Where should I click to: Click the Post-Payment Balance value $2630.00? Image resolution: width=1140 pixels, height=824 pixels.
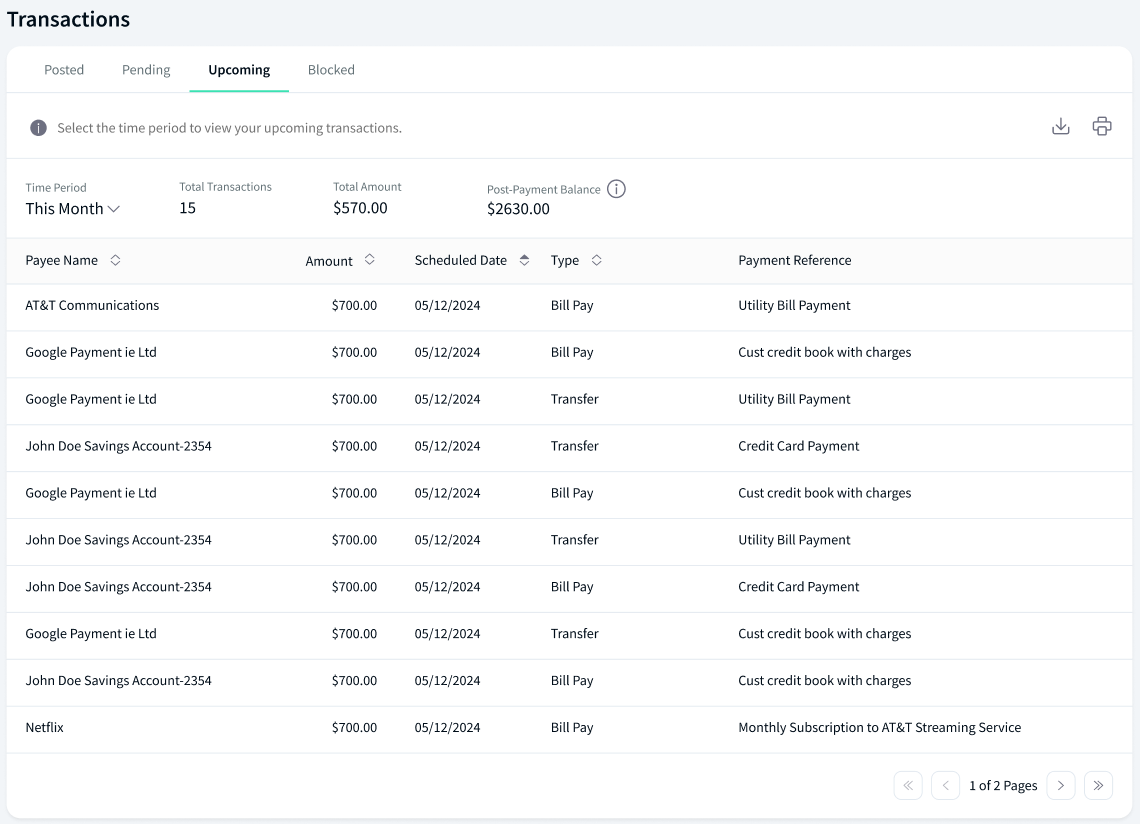click(518, 209)
